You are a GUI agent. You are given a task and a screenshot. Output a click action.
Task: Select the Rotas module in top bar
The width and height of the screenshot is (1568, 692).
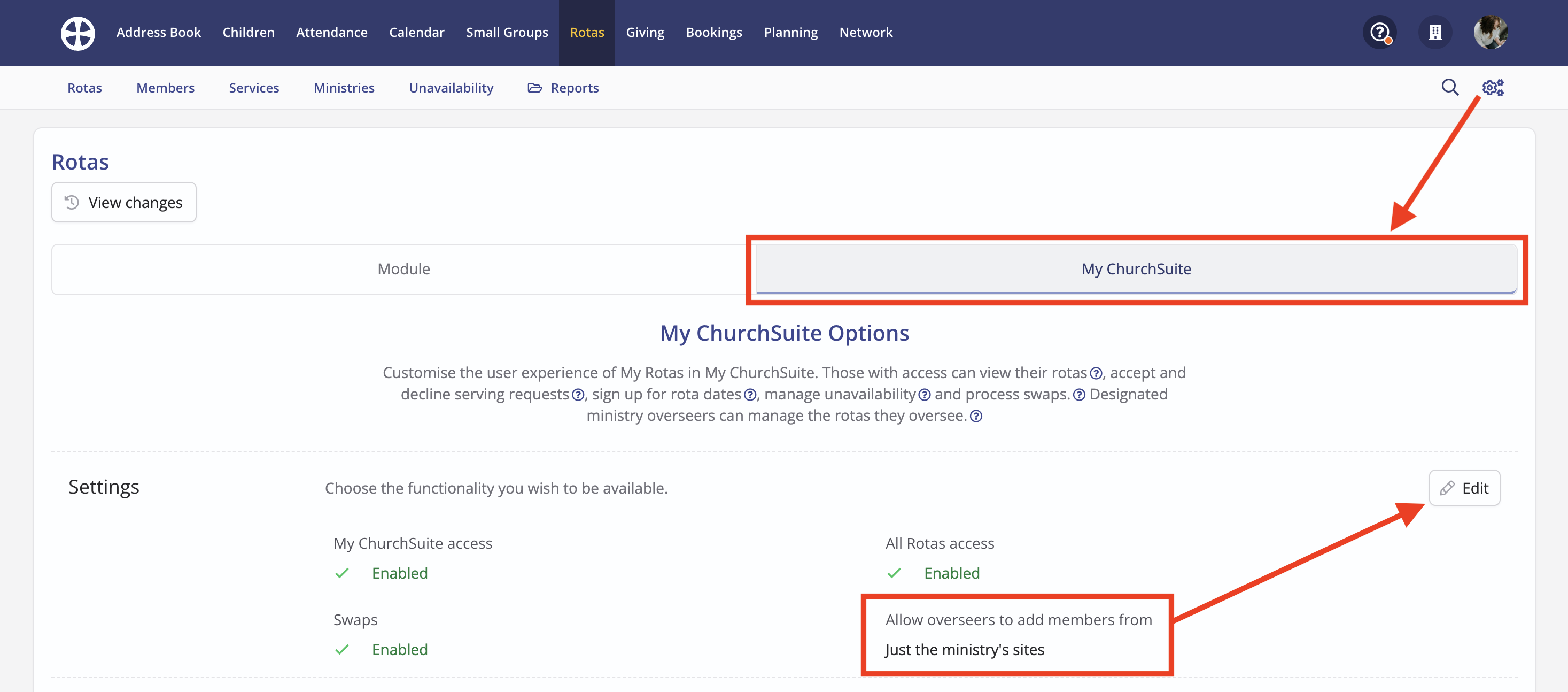point(587,32)
